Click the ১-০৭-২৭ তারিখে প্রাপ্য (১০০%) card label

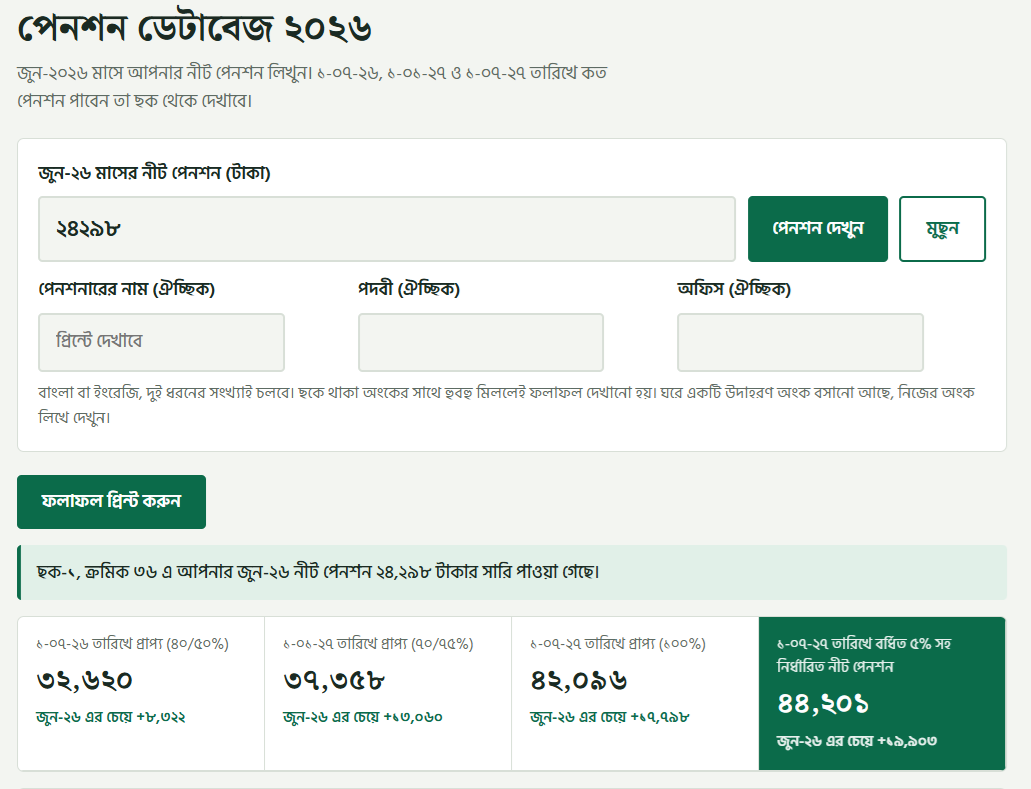[618, 644]
